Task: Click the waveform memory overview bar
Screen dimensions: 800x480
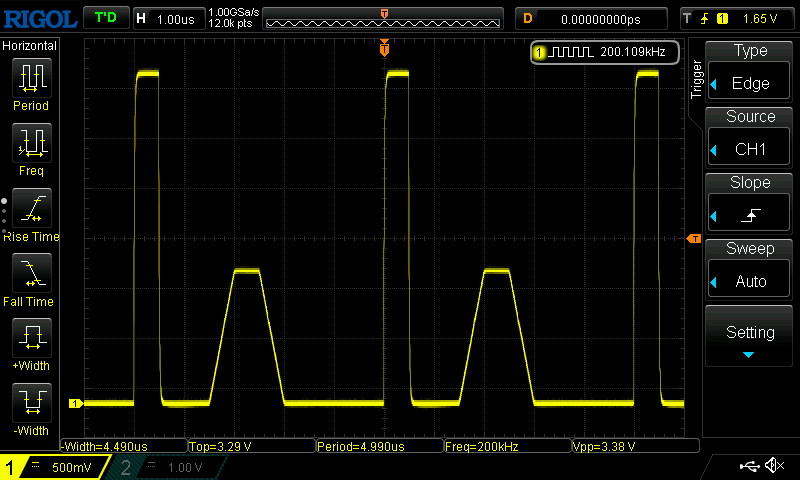Action: point(383,19)
